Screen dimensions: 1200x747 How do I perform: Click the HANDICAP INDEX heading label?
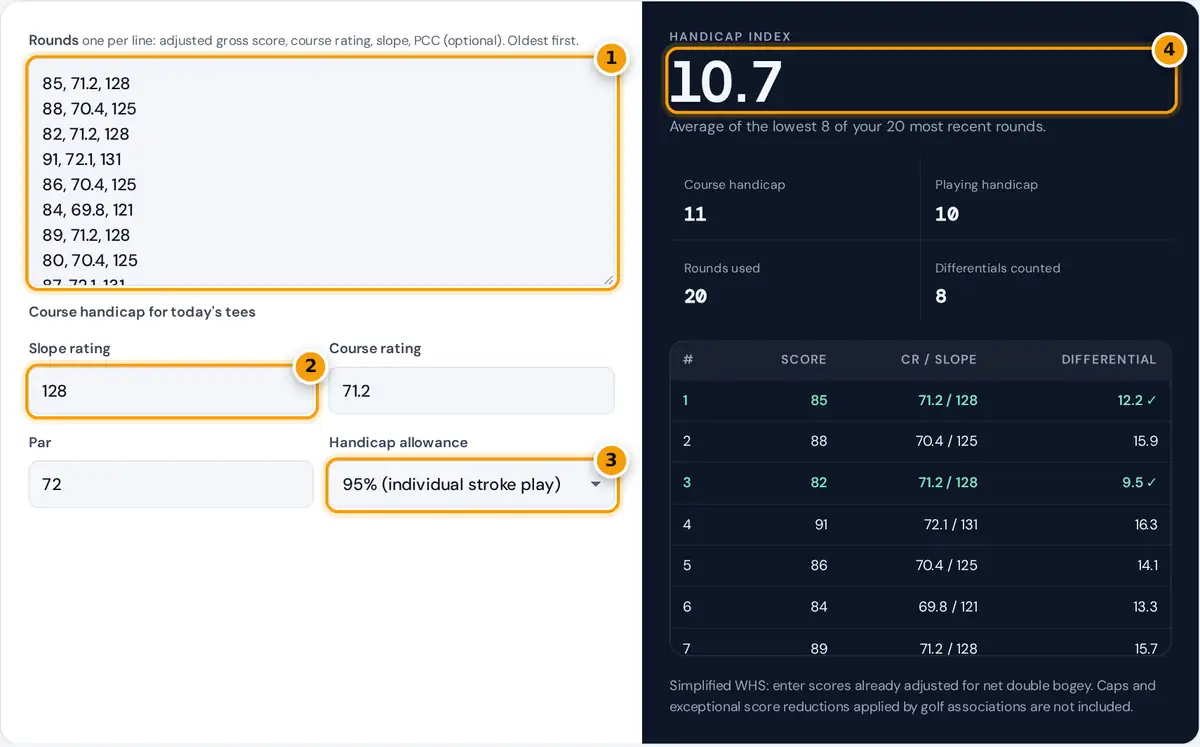[730, 37]
